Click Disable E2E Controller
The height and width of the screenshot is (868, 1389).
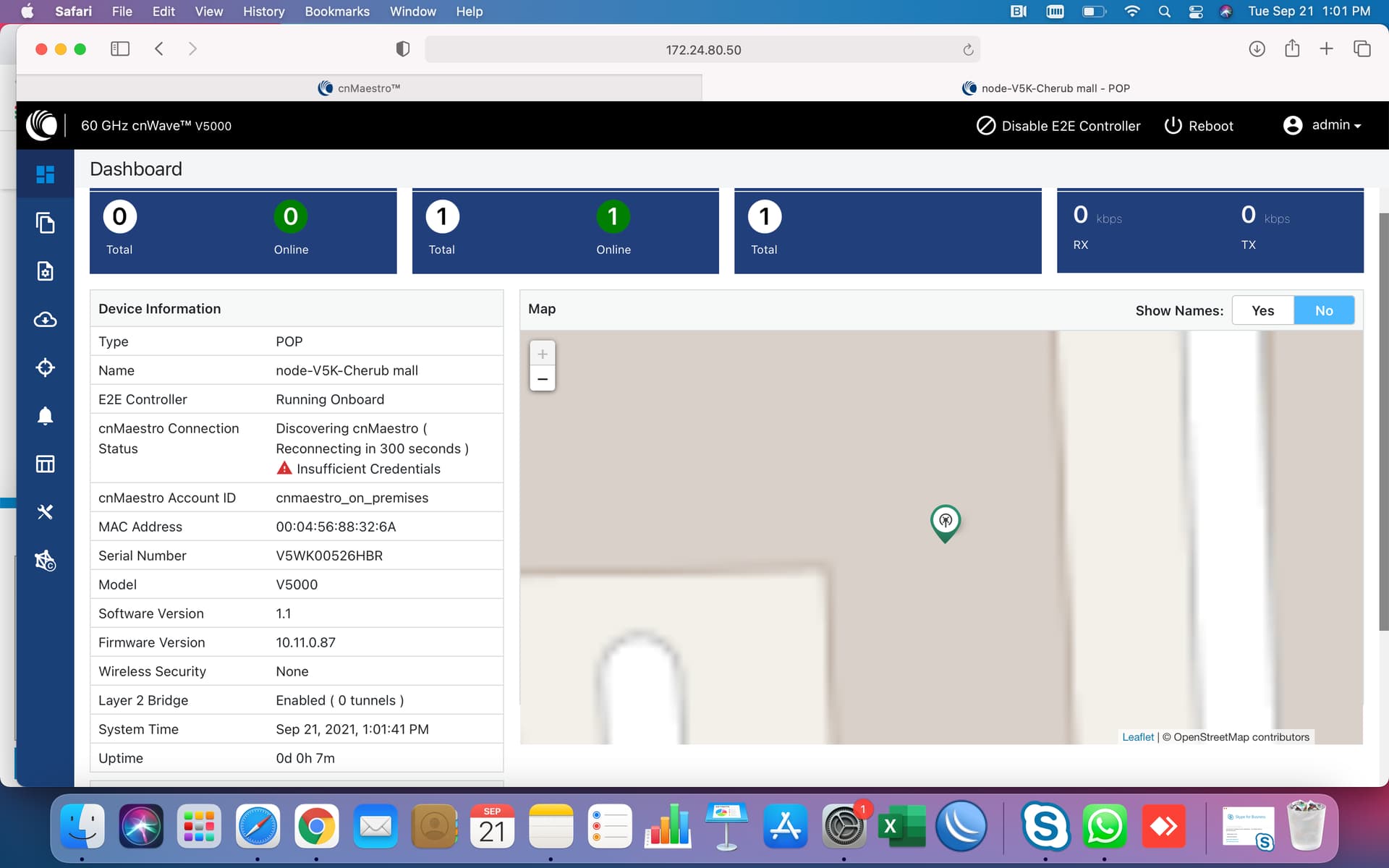(1058, 126)
